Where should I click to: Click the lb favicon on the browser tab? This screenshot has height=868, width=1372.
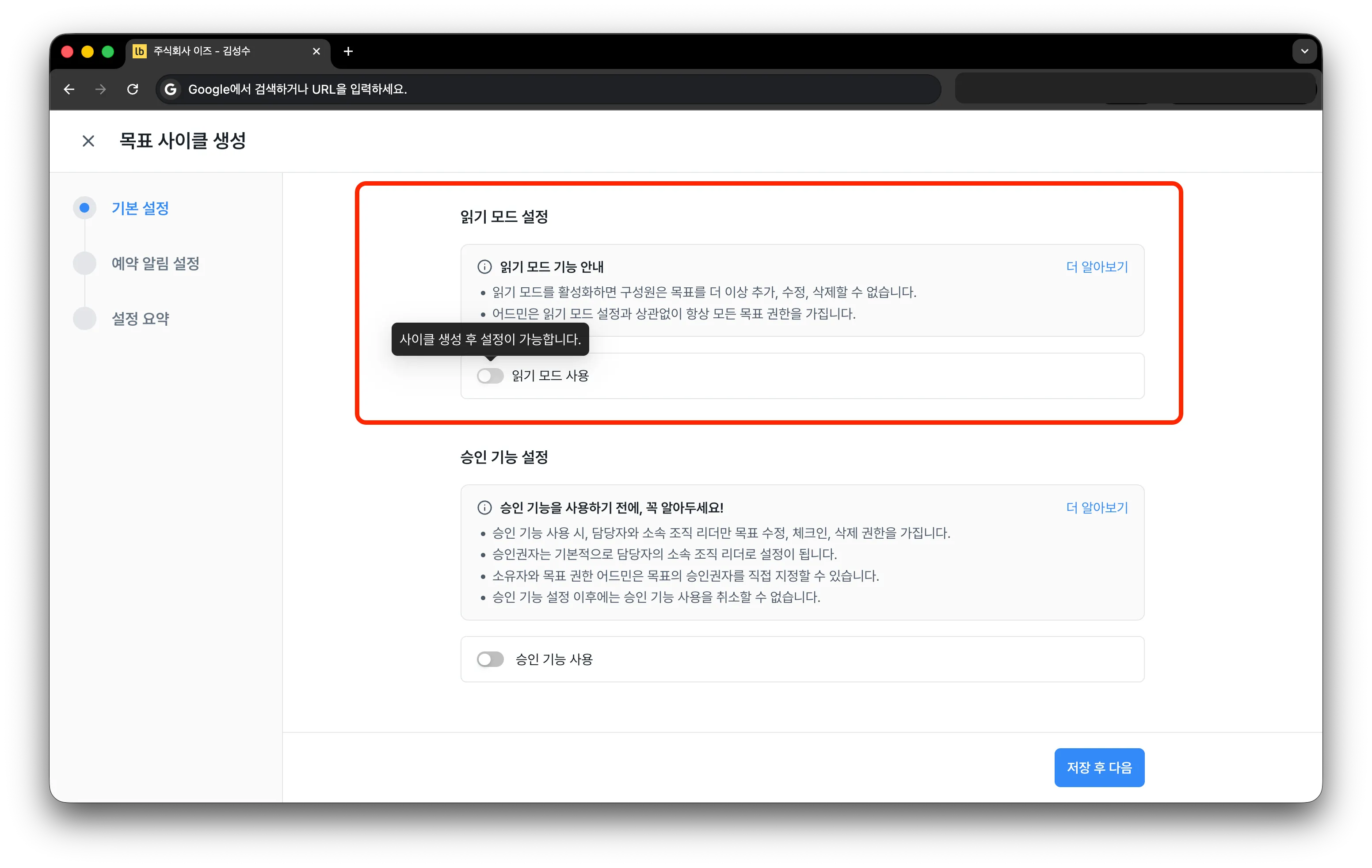(140, 51)
